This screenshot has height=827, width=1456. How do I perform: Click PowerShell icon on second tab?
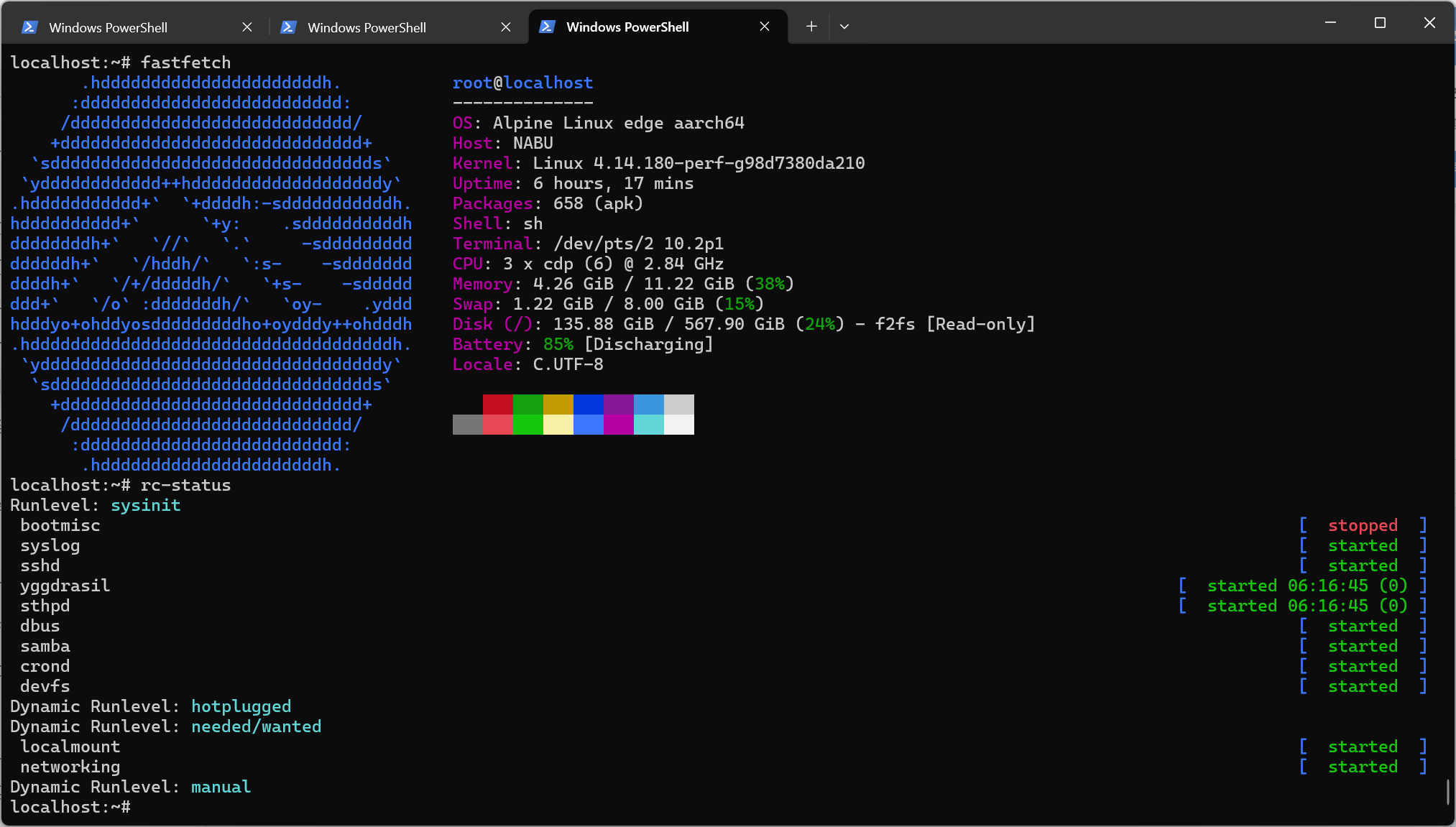(288, 27)
